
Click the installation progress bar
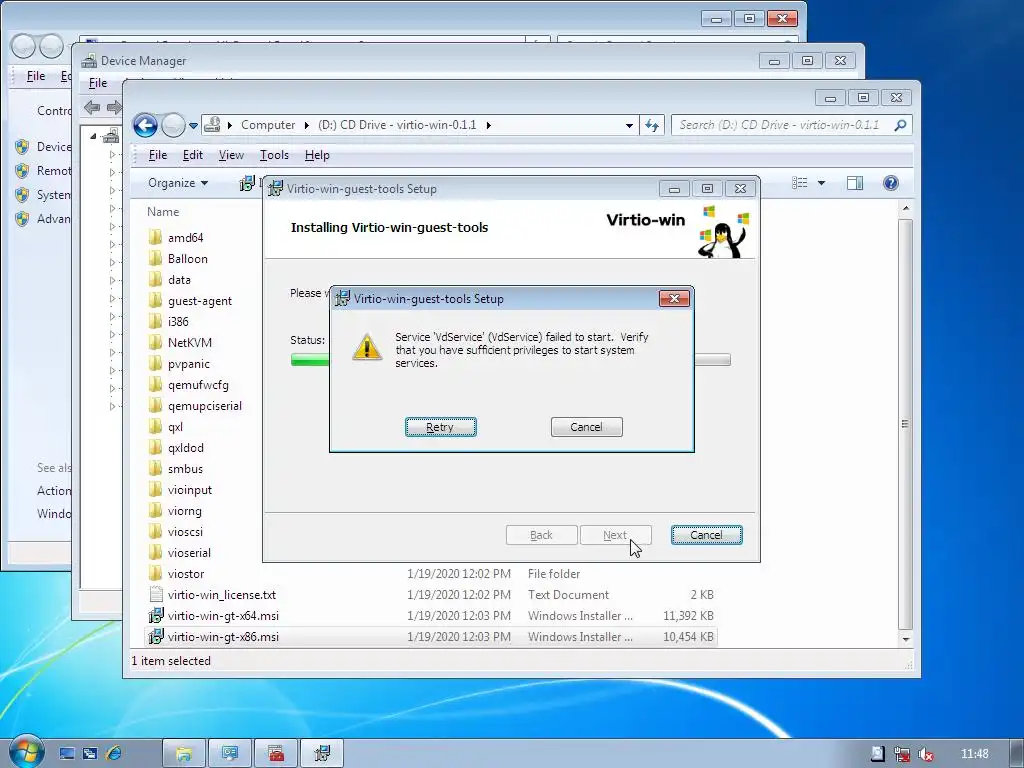point(510,360)
